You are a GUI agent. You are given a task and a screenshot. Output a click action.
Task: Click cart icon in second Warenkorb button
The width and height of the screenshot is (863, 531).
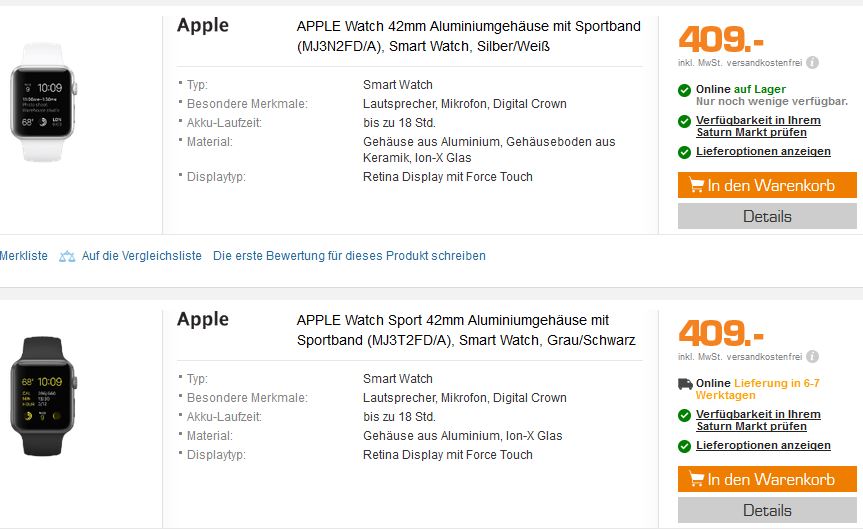[696, 479]
